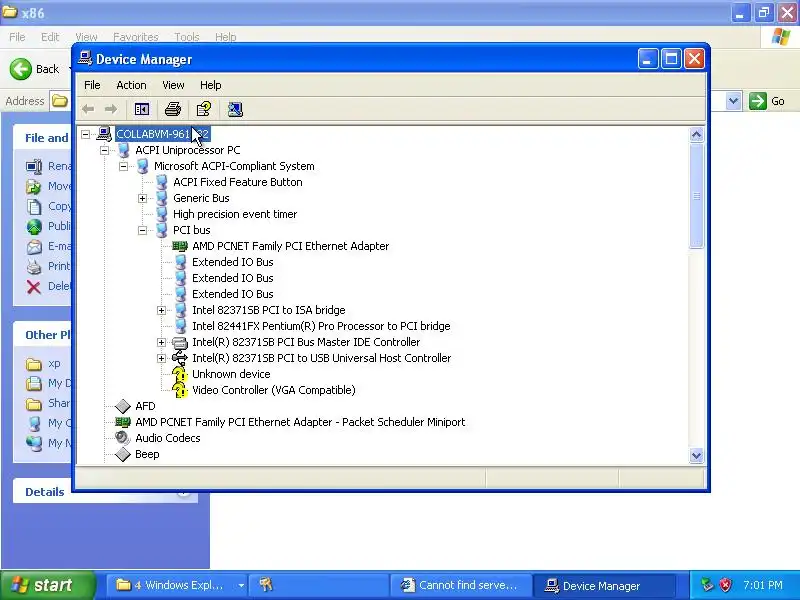Click the Video Controller yellow question icon
Viewport: 800px width, 600px height.
point(180,390)
